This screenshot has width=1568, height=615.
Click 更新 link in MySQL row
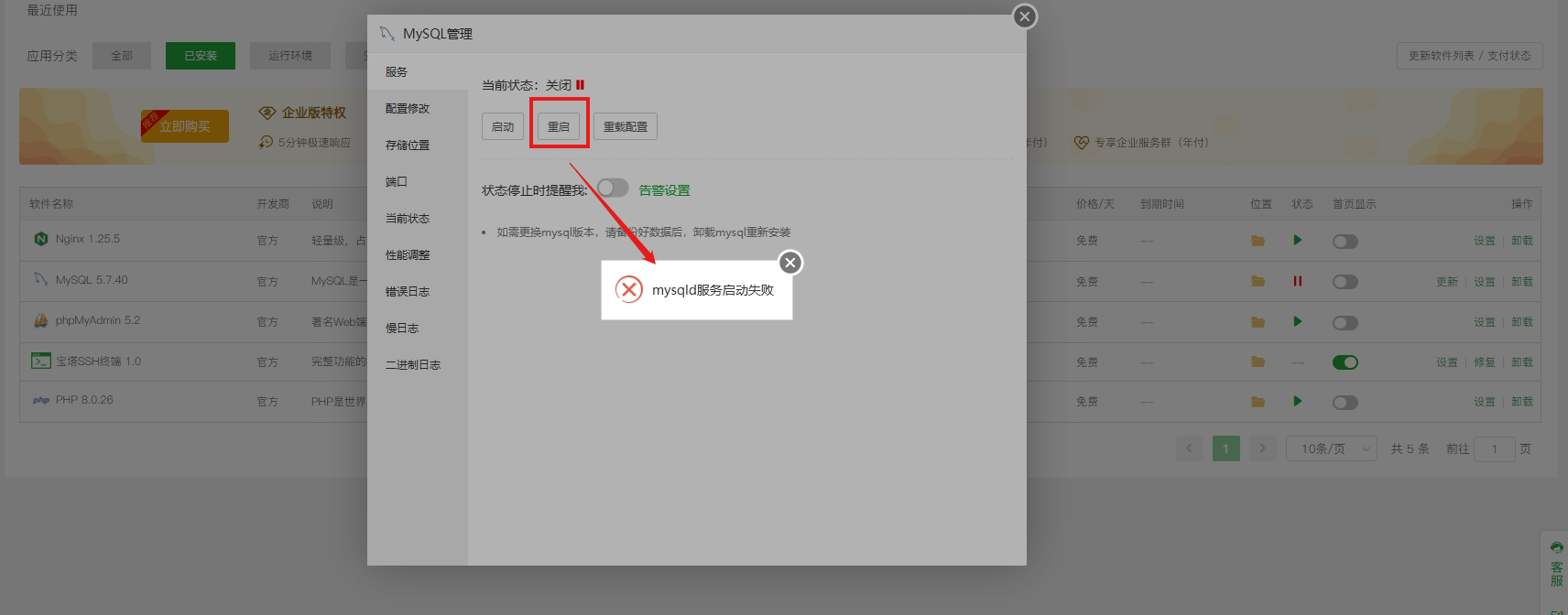pos(1447,282)
